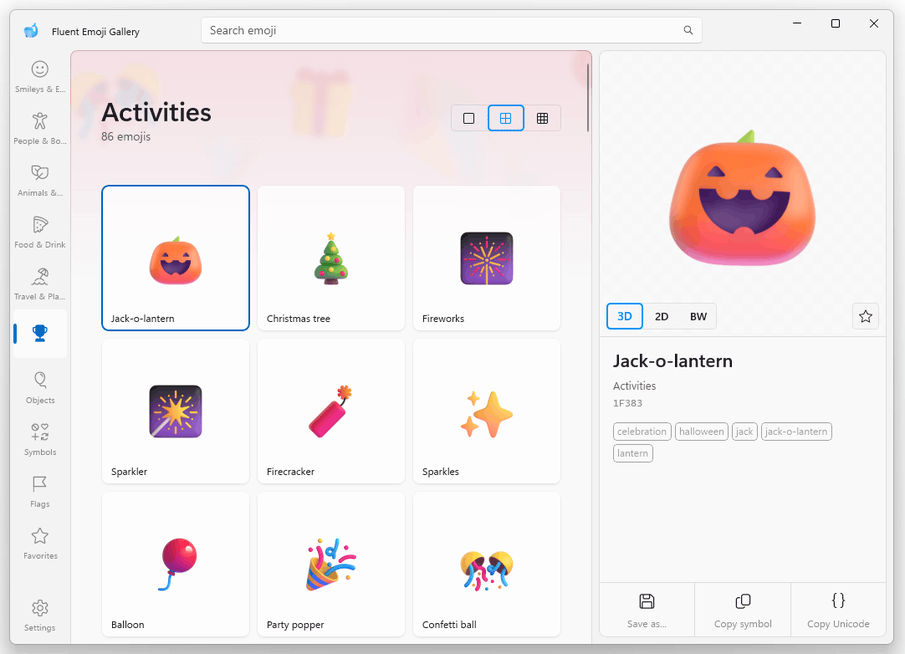Image resolution: width=905 pixels, height=654 pixels.
Task: Click the lantern tag
Action: pyautogui.click(x=633, y=454)
